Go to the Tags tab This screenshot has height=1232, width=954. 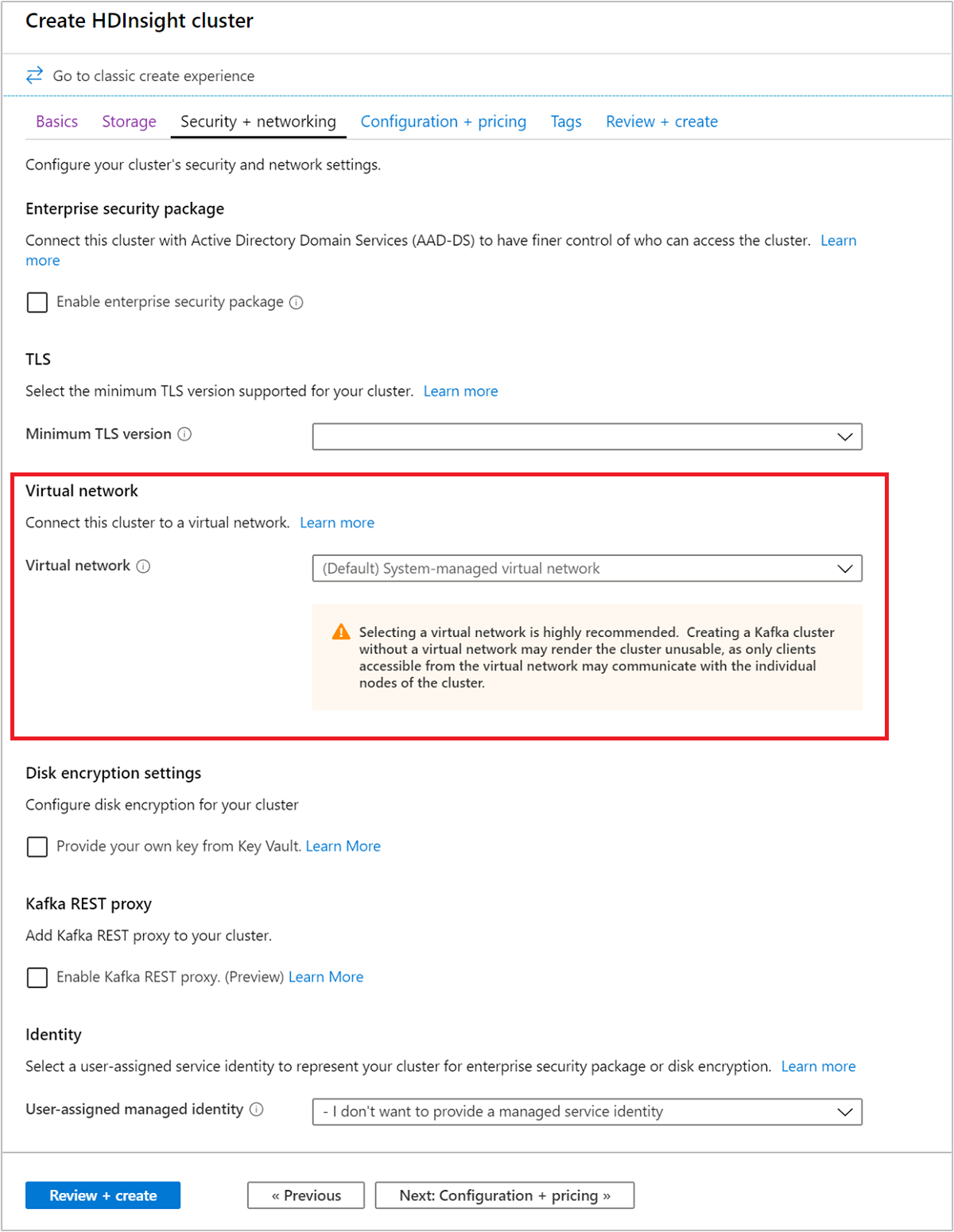(566, 122)
